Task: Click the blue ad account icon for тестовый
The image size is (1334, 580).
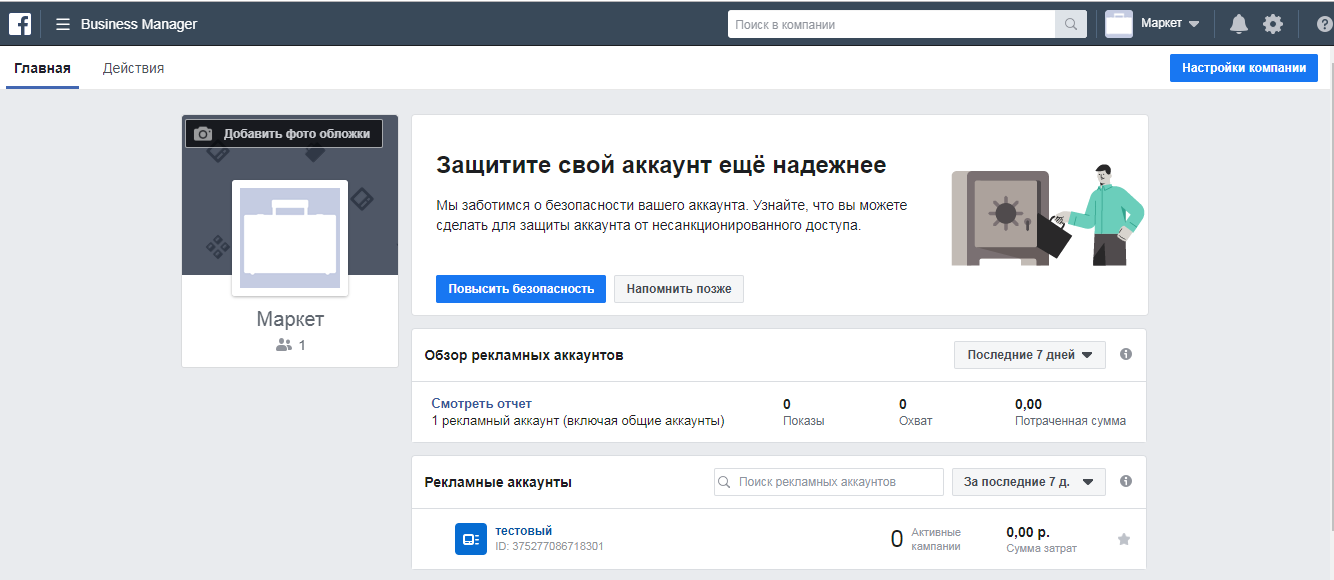Action: pos(470,539)
